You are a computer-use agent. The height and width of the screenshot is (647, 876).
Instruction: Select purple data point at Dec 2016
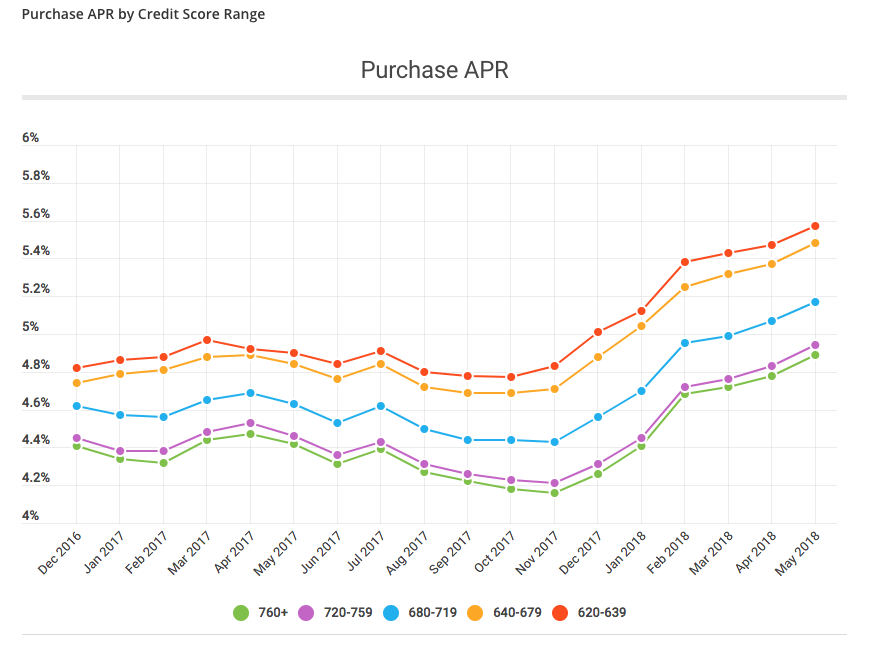coord(76,438)
